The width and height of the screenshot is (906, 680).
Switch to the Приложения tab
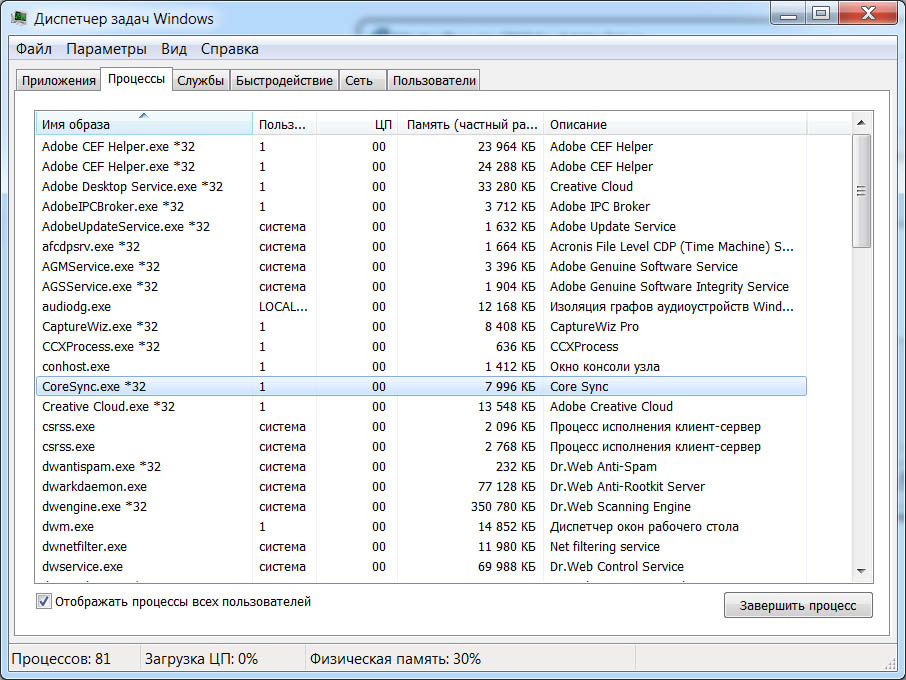58,81
